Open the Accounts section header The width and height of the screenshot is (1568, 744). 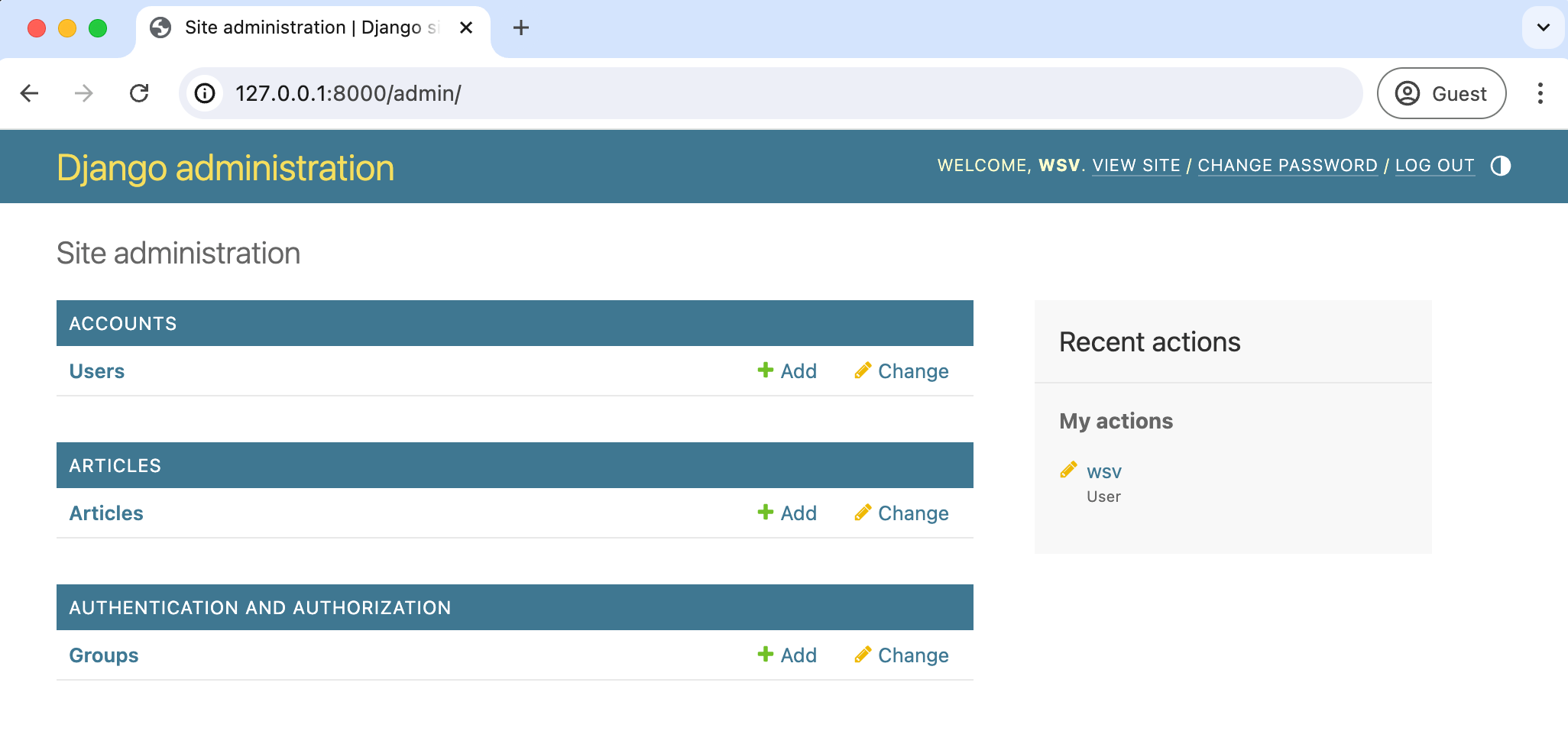pyautogui.click(x=123, y=323)
